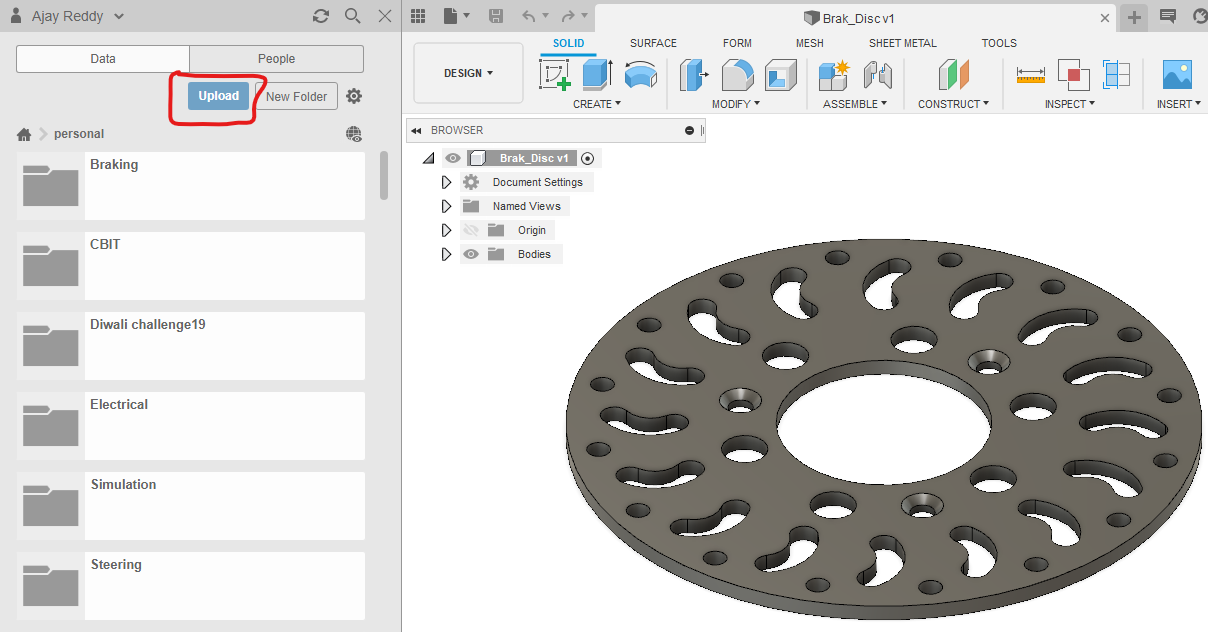Open the Steering folder
Image resolution: width=1208 pixels, height=632 pixels.
point(191,586)
